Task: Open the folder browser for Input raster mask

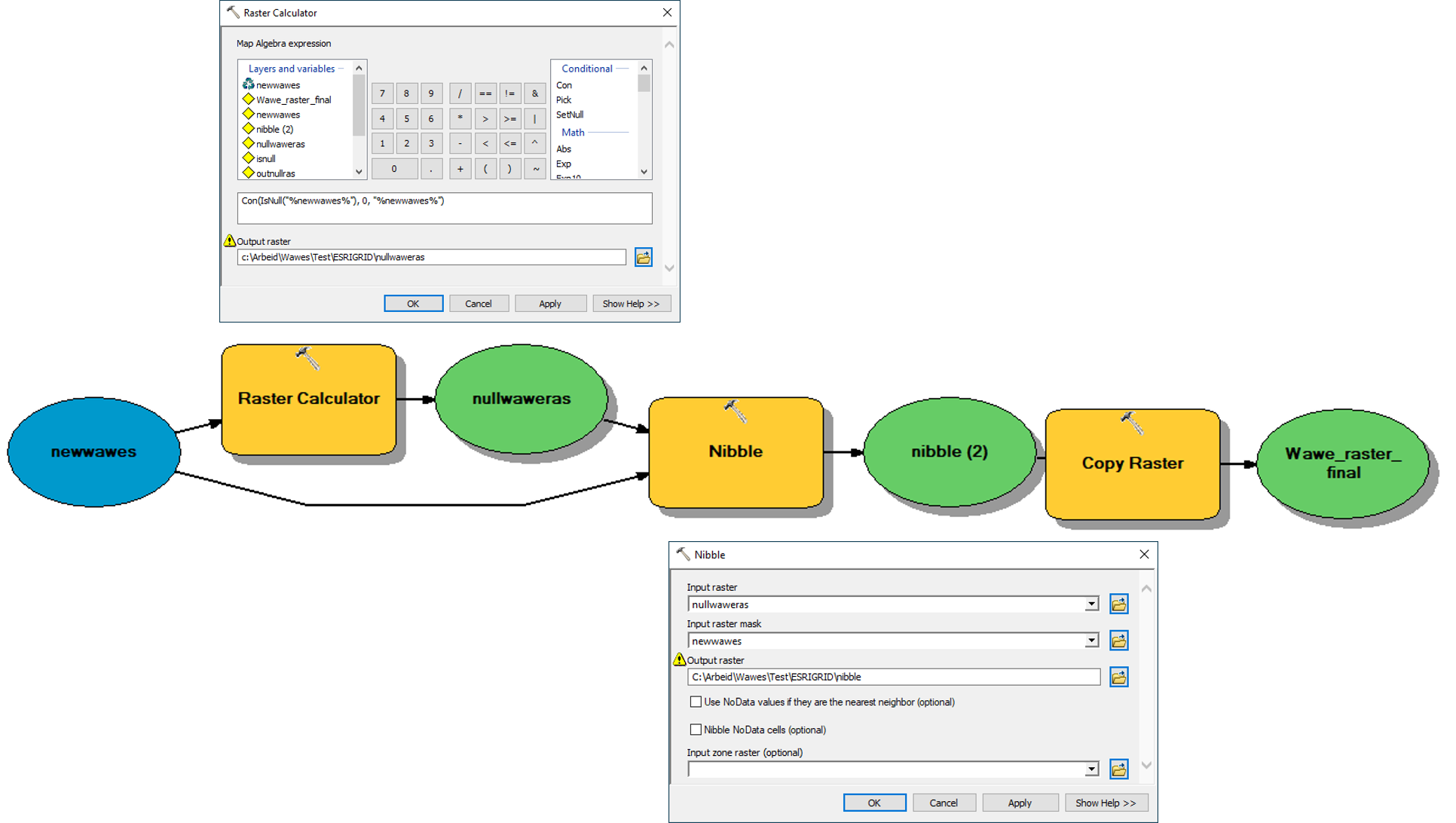Action: [1118, 641]
